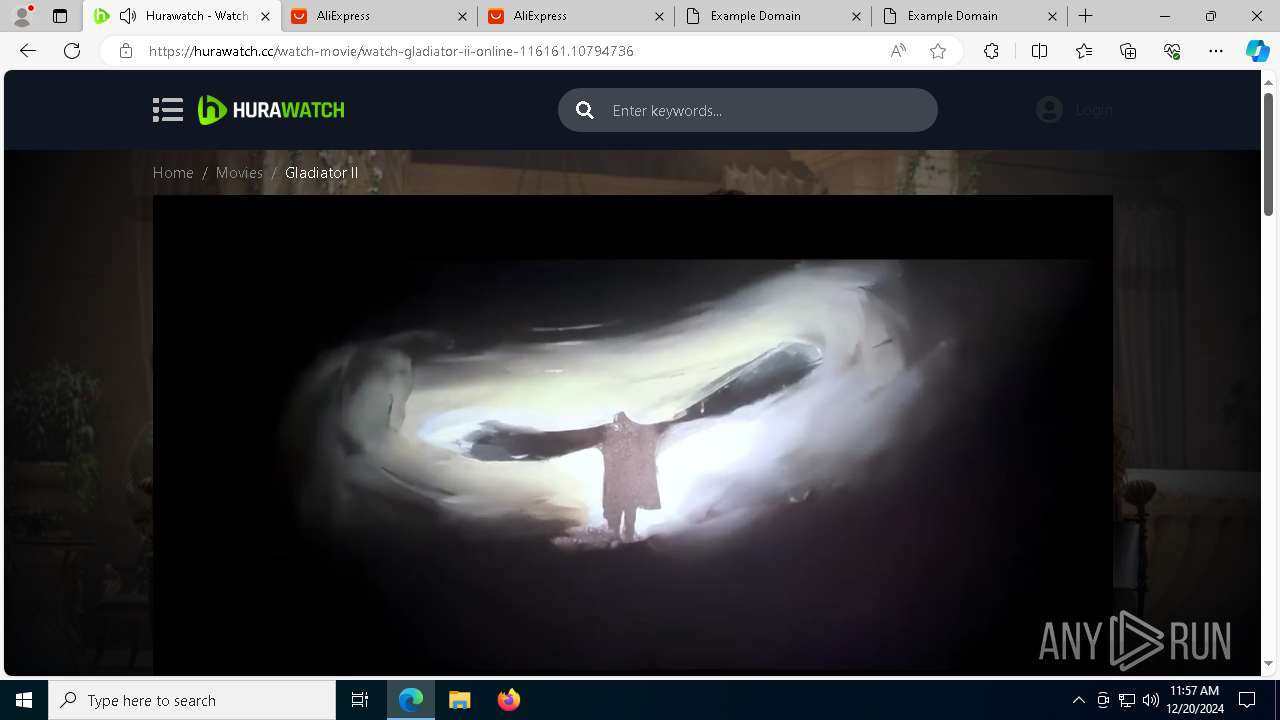Open the Extensions puzzle icon
This screenshot has width=1280, height=720.
991,51
